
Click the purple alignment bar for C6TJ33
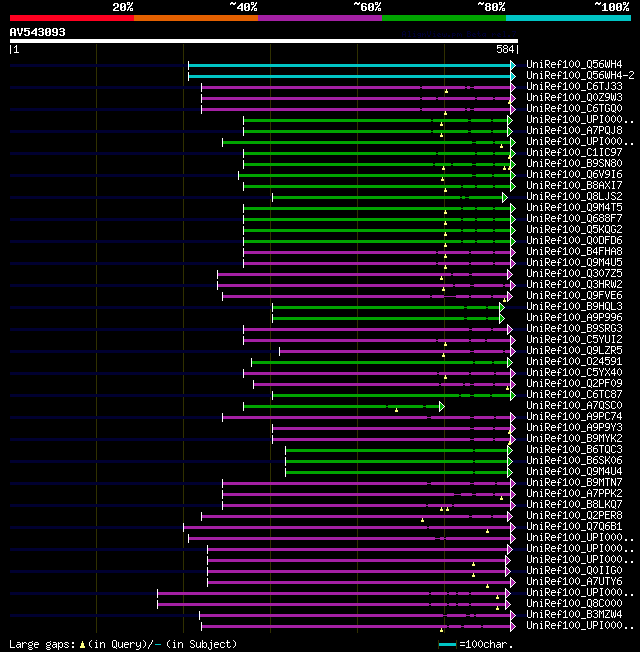[356, 87]
